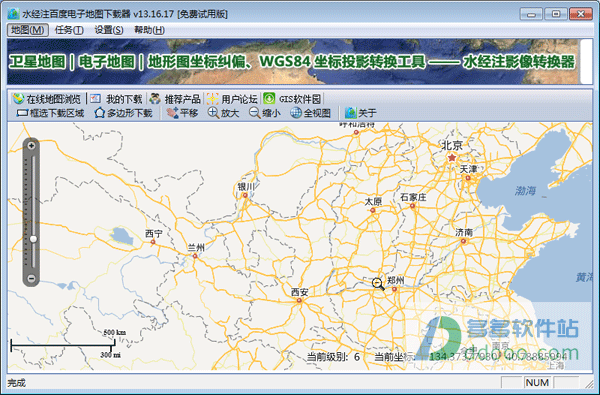Open the 地图(M) menu
The width and height of the screenshot is (600, 395).
[28, 30]
